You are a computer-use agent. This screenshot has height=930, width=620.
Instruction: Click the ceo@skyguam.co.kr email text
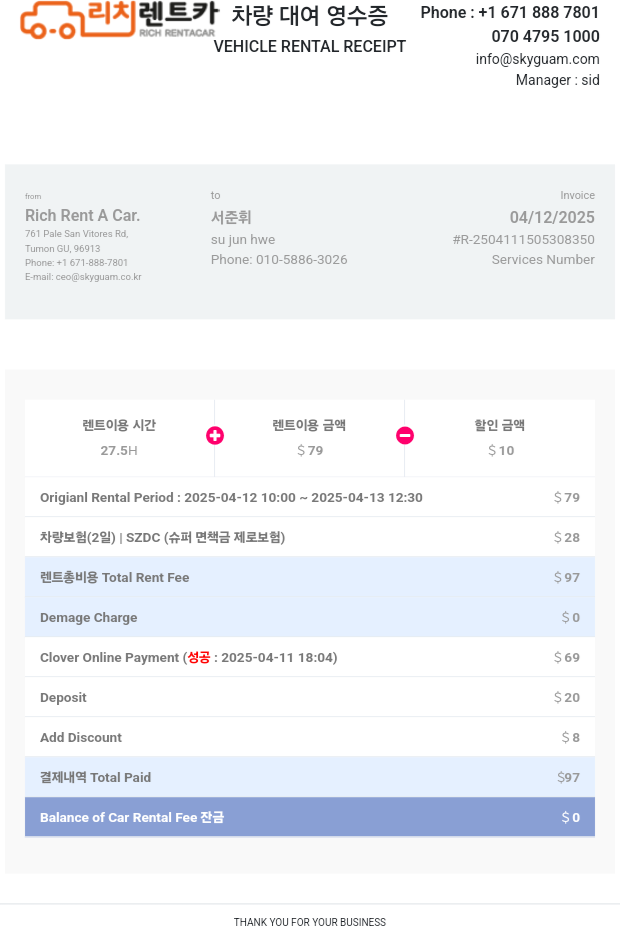click(x=98, y=277)
